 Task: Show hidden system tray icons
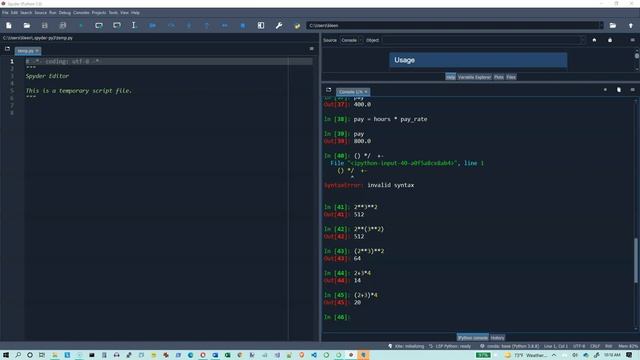[554, 355]
